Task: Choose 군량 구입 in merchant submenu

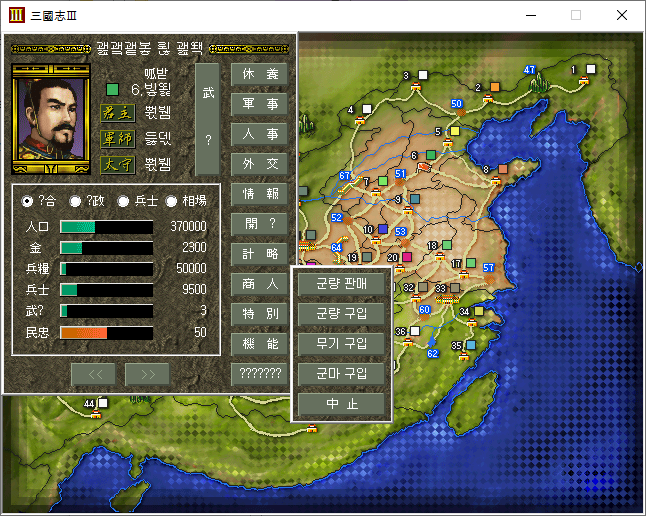Action: point(342,314)
